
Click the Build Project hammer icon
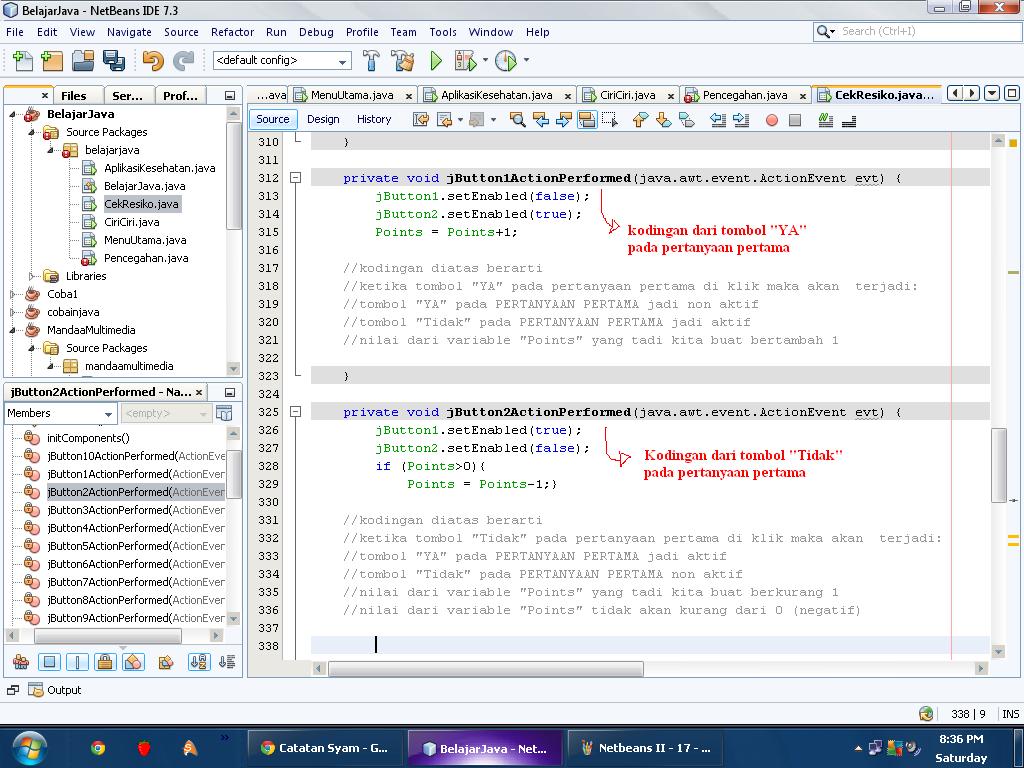(371, 61)
